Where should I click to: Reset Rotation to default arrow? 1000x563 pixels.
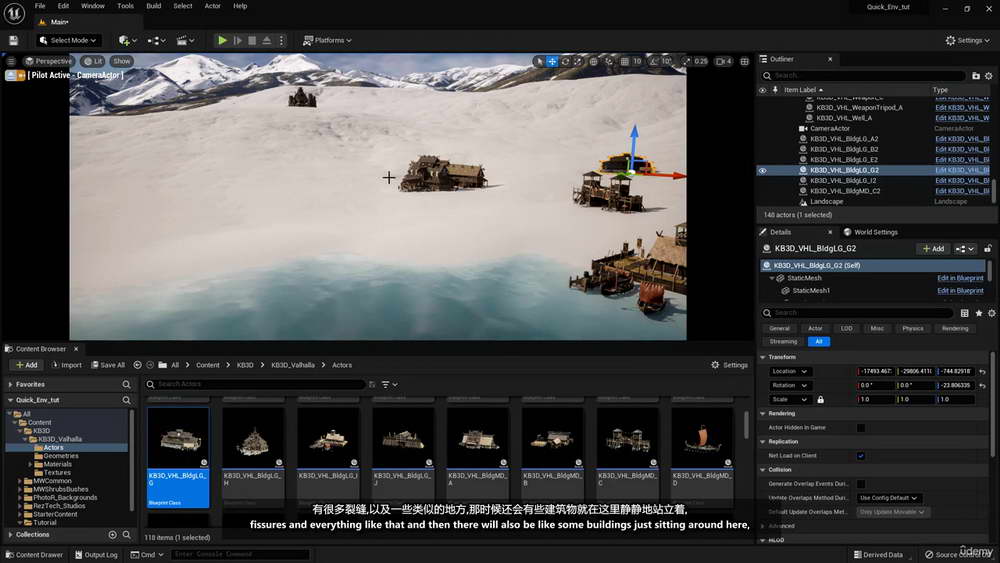[982, 386]
